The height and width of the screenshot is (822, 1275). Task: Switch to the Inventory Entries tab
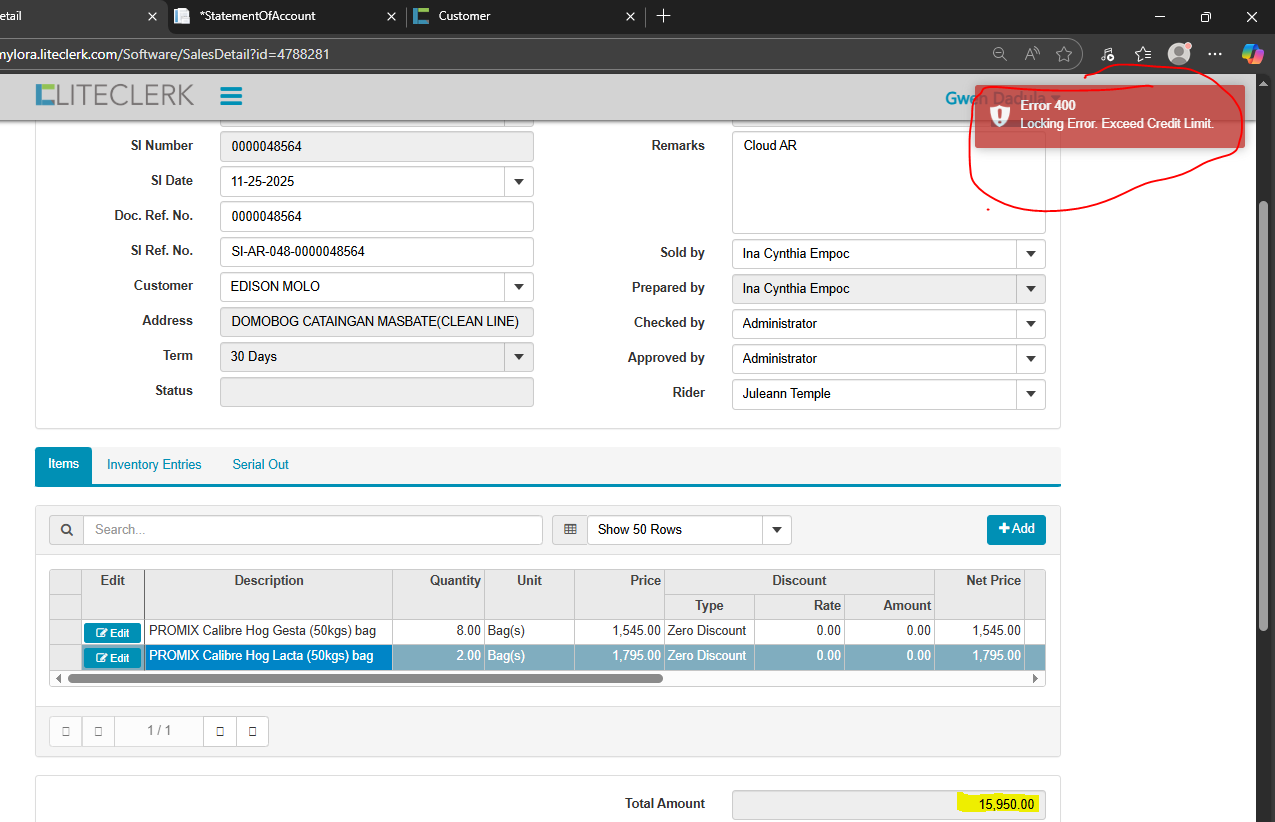coord(154,465)
